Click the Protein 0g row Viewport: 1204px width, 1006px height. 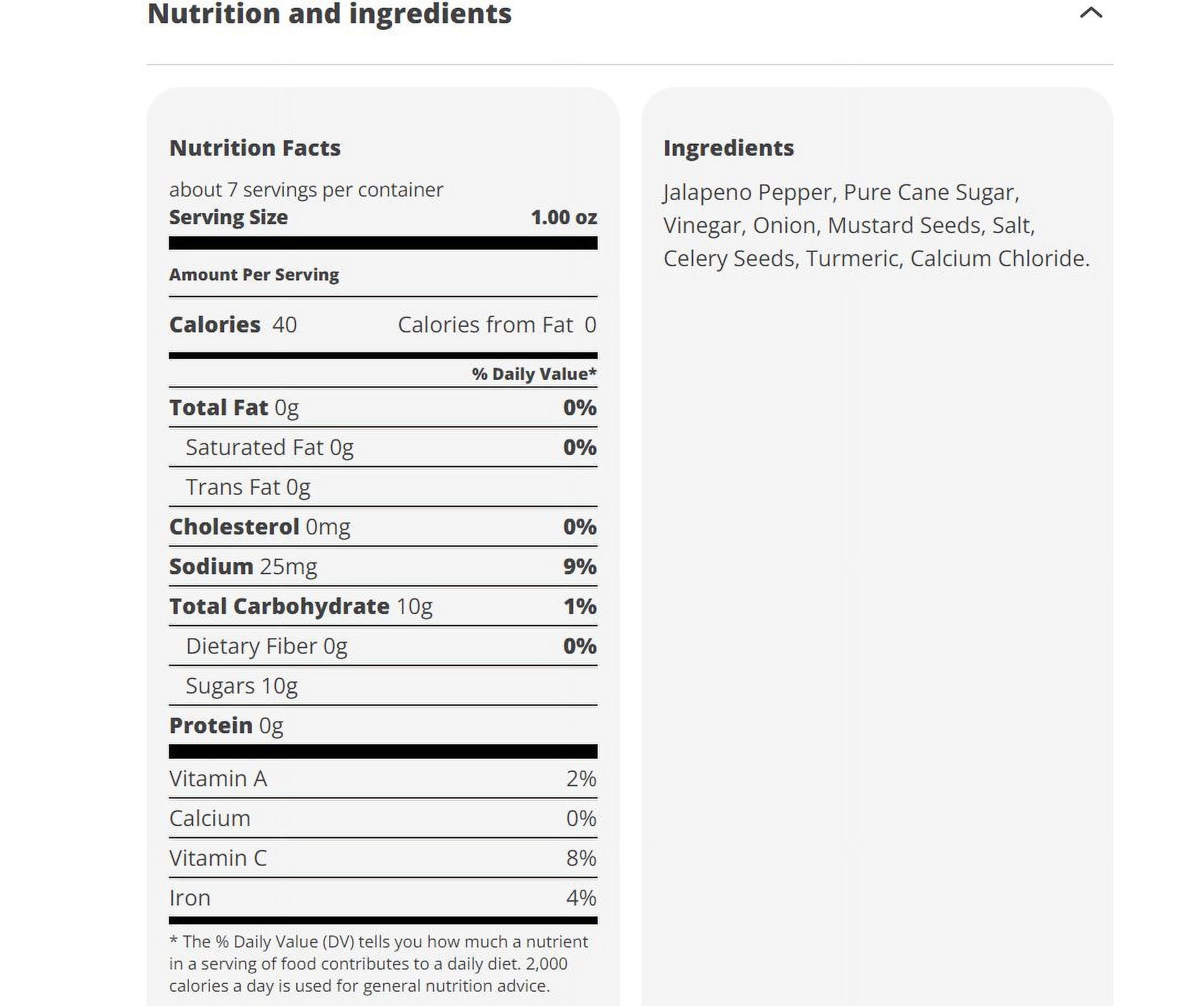(383, 726)
